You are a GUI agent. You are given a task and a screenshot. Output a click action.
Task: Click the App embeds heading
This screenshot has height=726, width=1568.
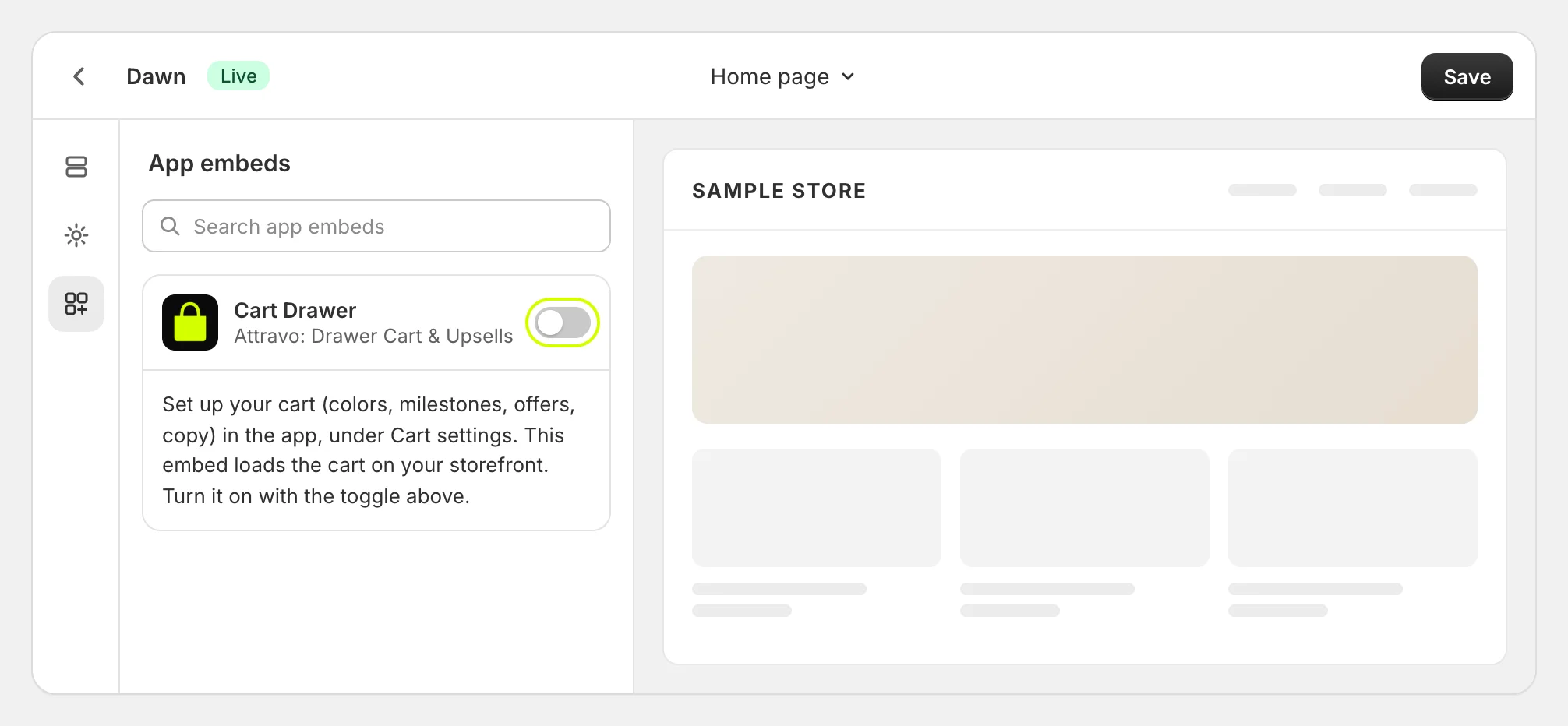[x=220, y=164]
